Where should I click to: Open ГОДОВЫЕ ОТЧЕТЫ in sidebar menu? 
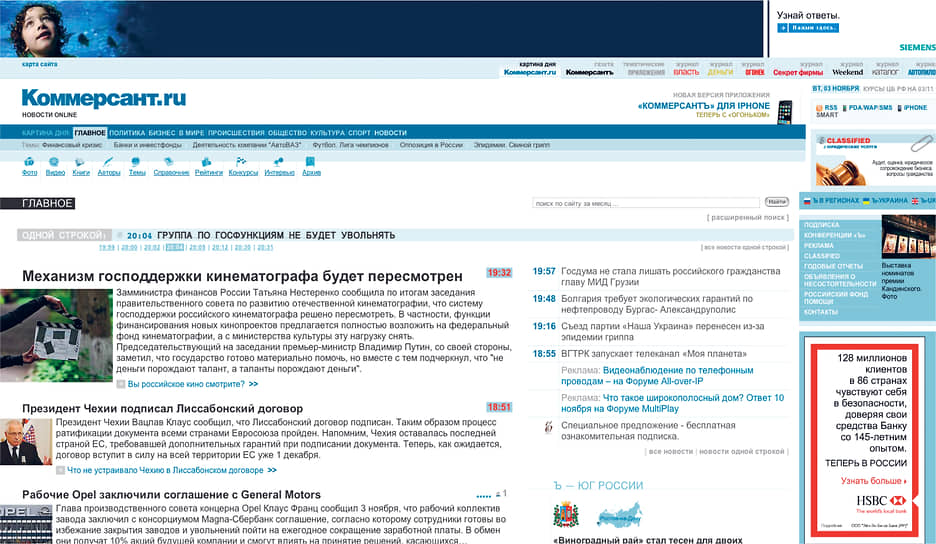pyautogui.click(x=833, y=266)
